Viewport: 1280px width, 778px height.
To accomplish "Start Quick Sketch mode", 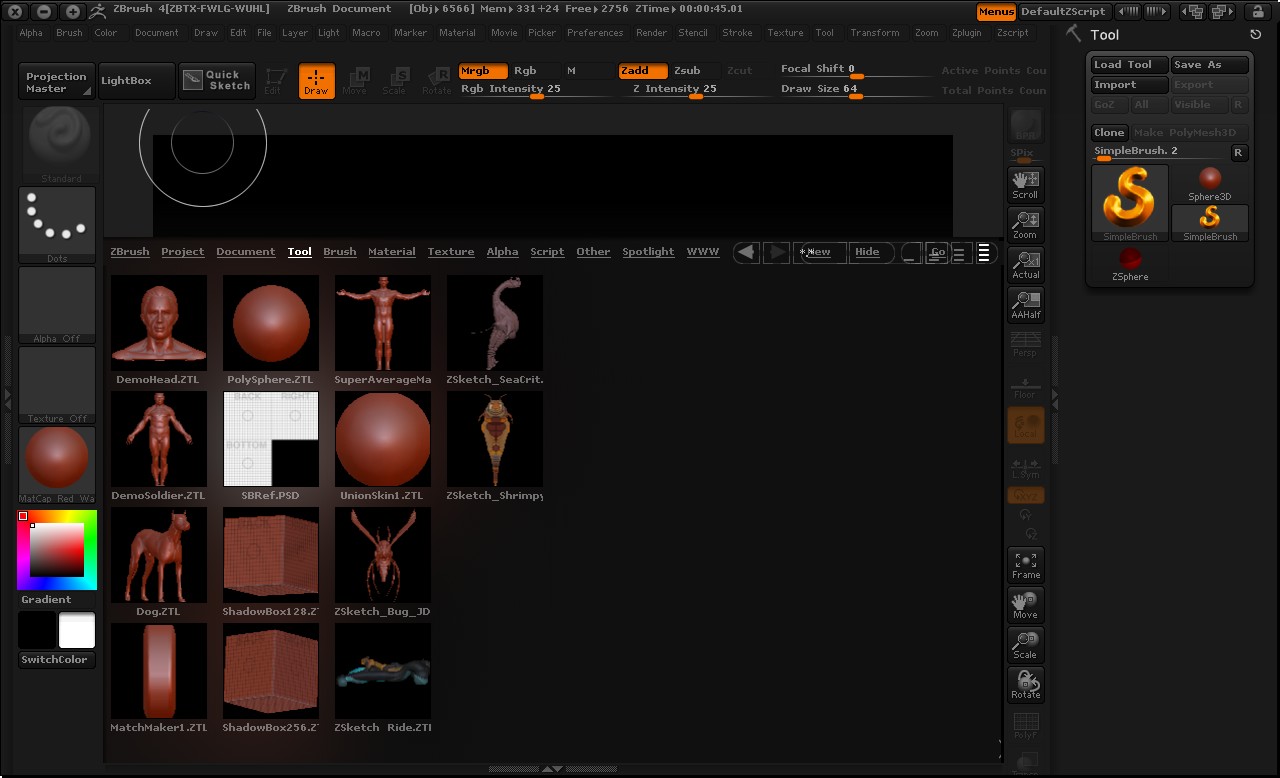I will tap(218, 81).
